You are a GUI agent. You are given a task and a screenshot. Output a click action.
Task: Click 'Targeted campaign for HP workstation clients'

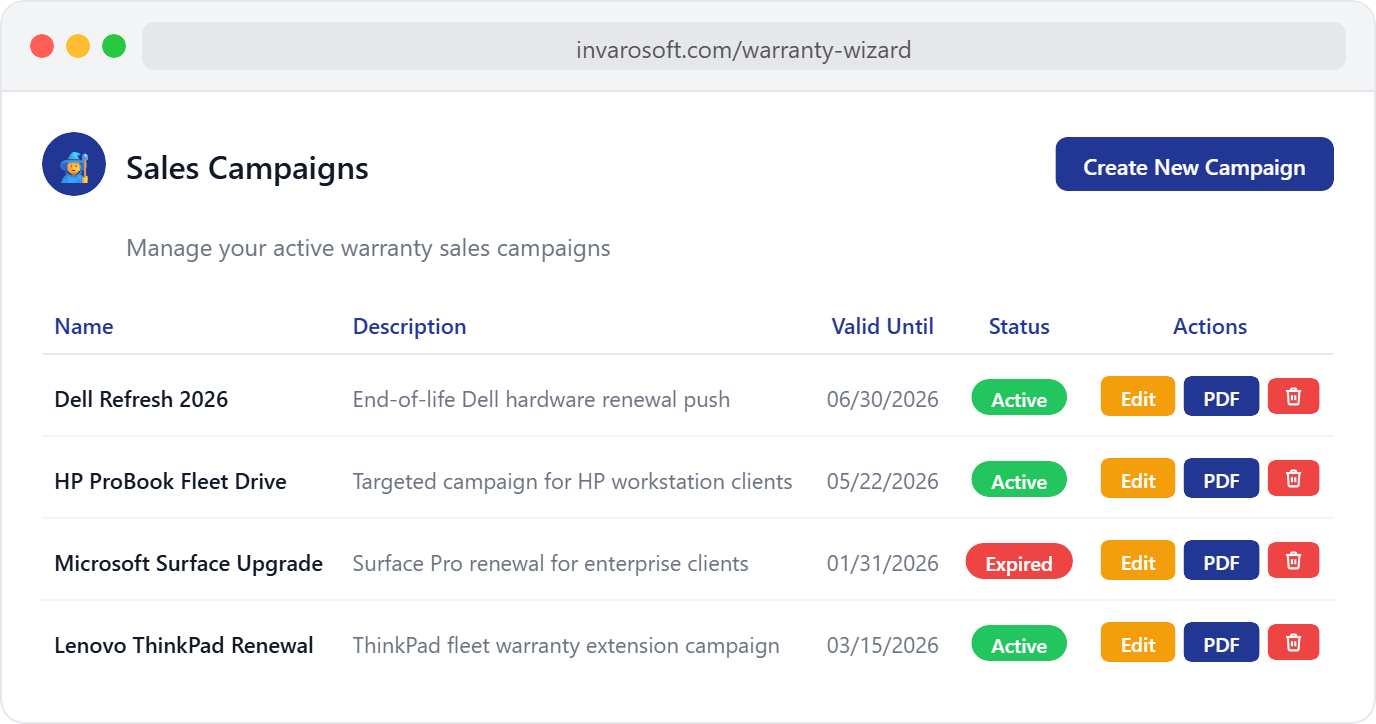pyautogui.click(x=573, y=481)
